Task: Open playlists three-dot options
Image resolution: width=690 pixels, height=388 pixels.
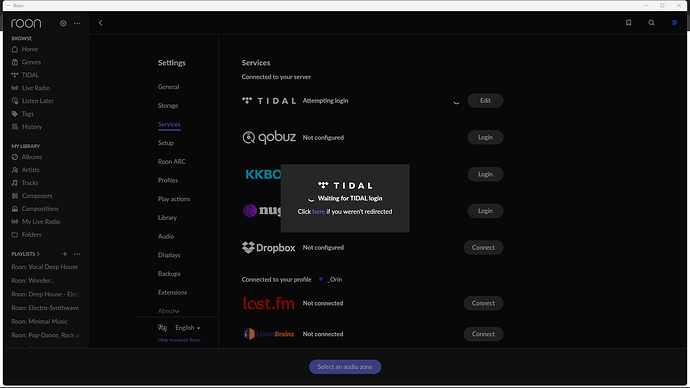Action: pyautogui.click(x=77, y=254)
